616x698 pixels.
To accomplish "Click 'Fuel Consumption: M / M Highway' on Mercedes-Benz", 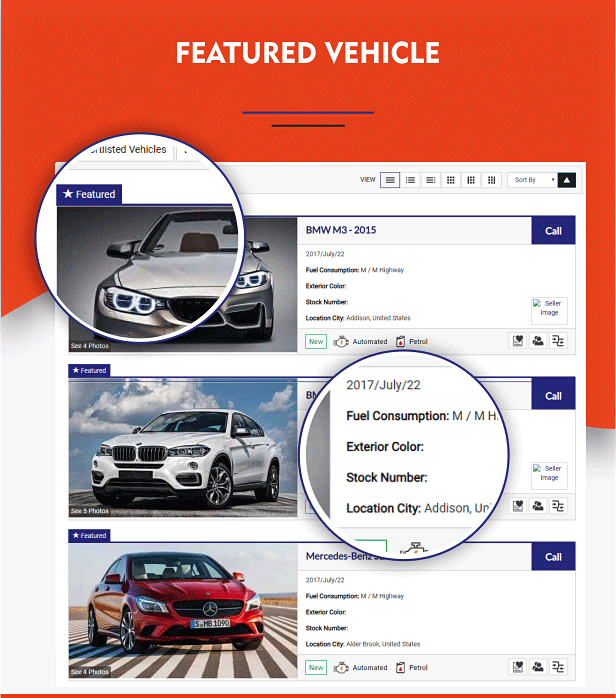I will point(355,596).
